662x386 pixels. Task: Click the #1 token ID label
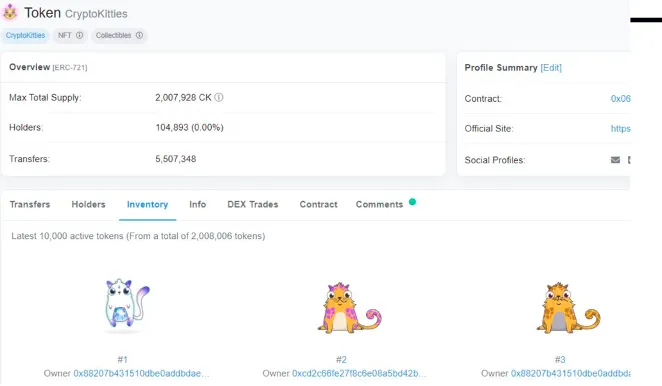(x=122, y=360)
